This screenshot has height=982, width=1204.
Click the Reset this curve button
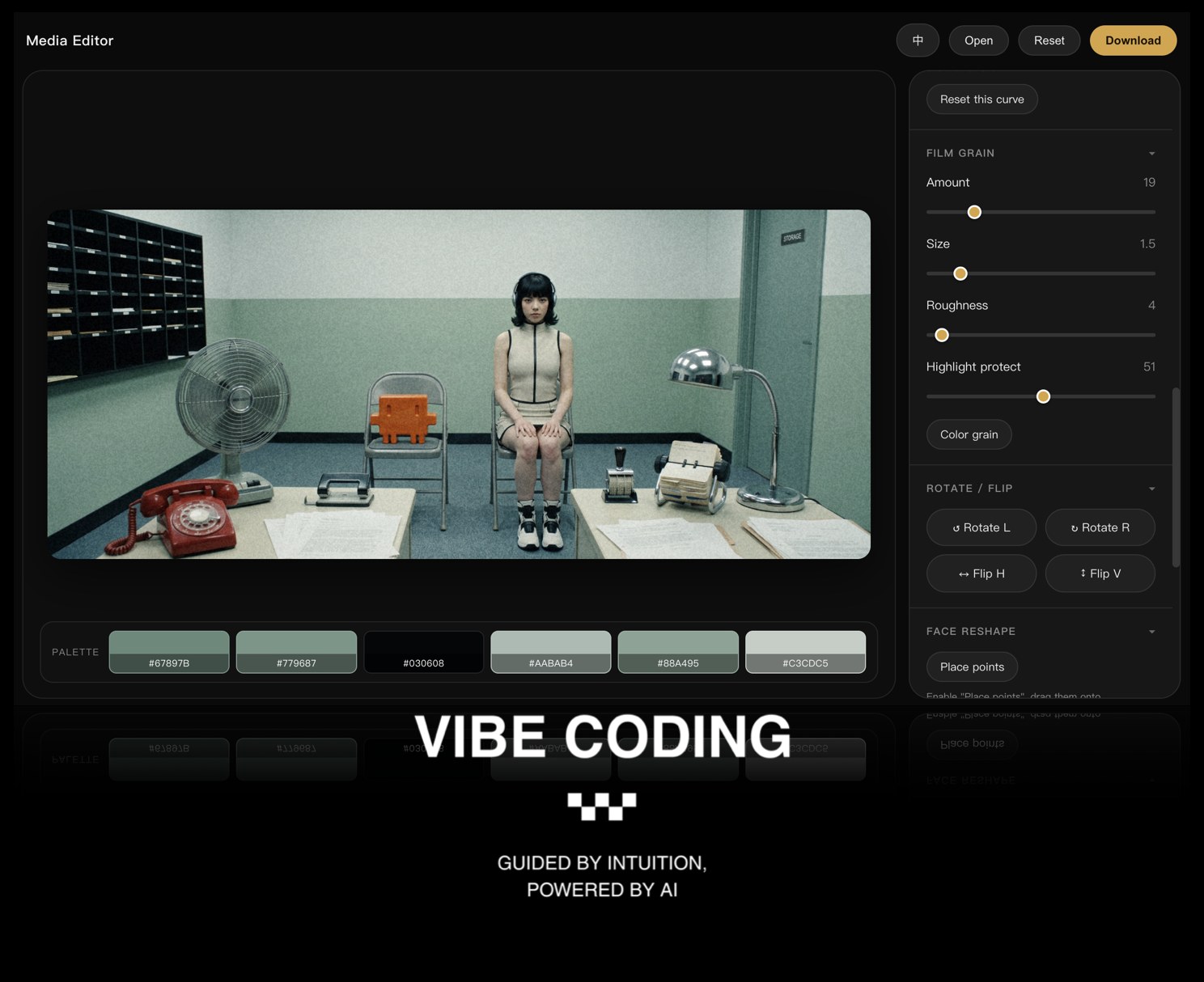pos(982,99)
